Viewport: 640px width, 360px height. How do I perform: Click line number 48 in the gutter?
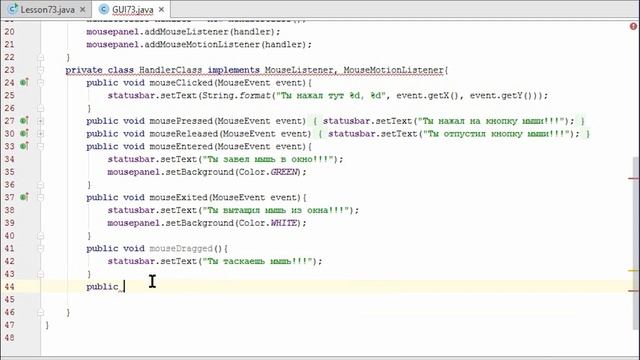[x=9, y=338]
